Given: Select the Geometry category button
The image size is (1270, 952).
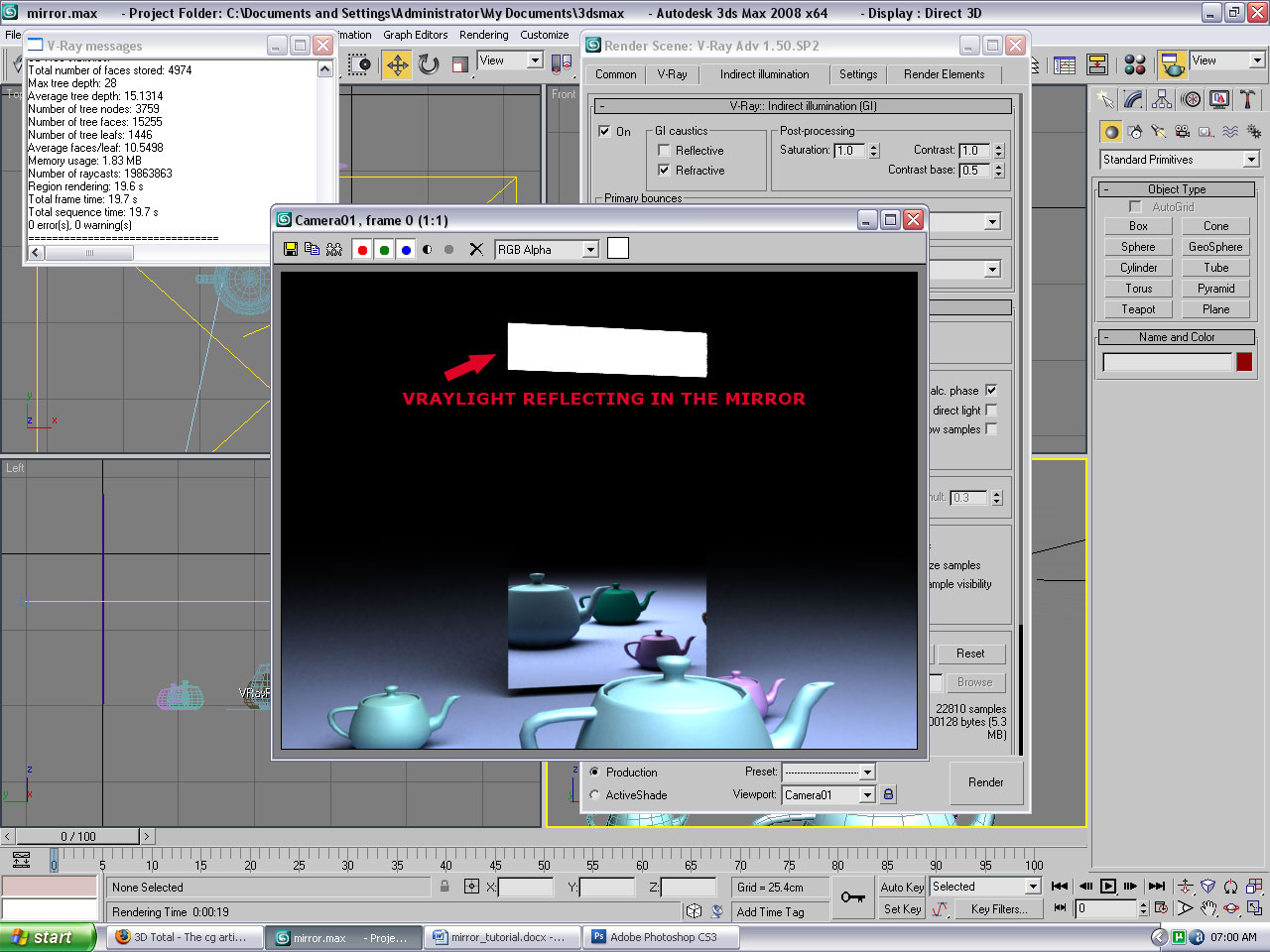Looking at the screenshot, I should [1111, 131].
